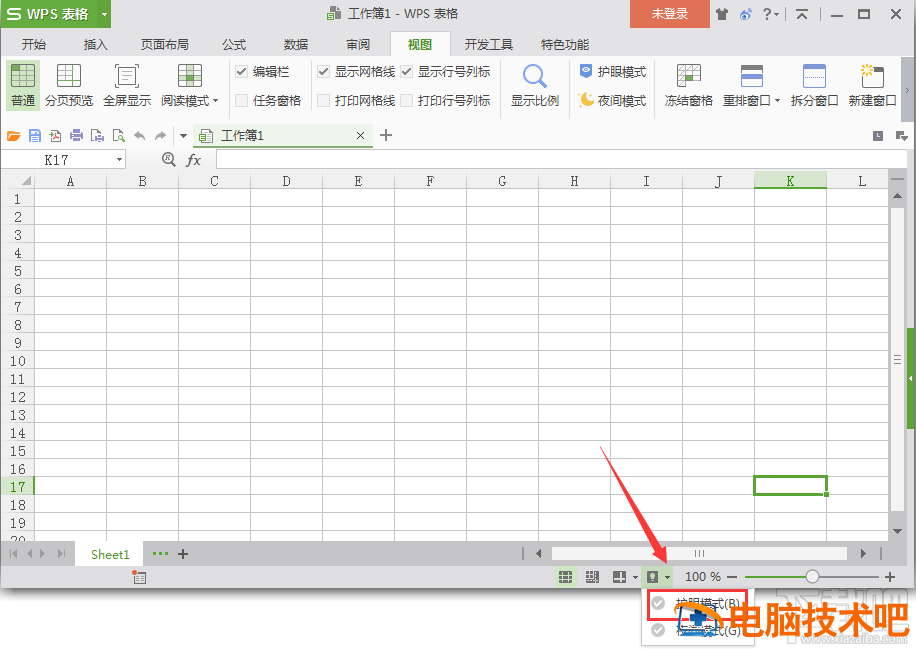The height and width of the screenshot is (649, 916).
Task: Click 新建窗口 new window
Action: click(x=872, y=85)
